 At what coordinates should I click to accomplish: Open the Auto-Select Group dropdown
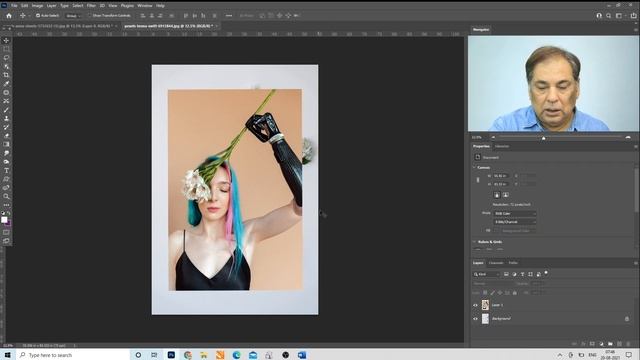click(73, 16)
